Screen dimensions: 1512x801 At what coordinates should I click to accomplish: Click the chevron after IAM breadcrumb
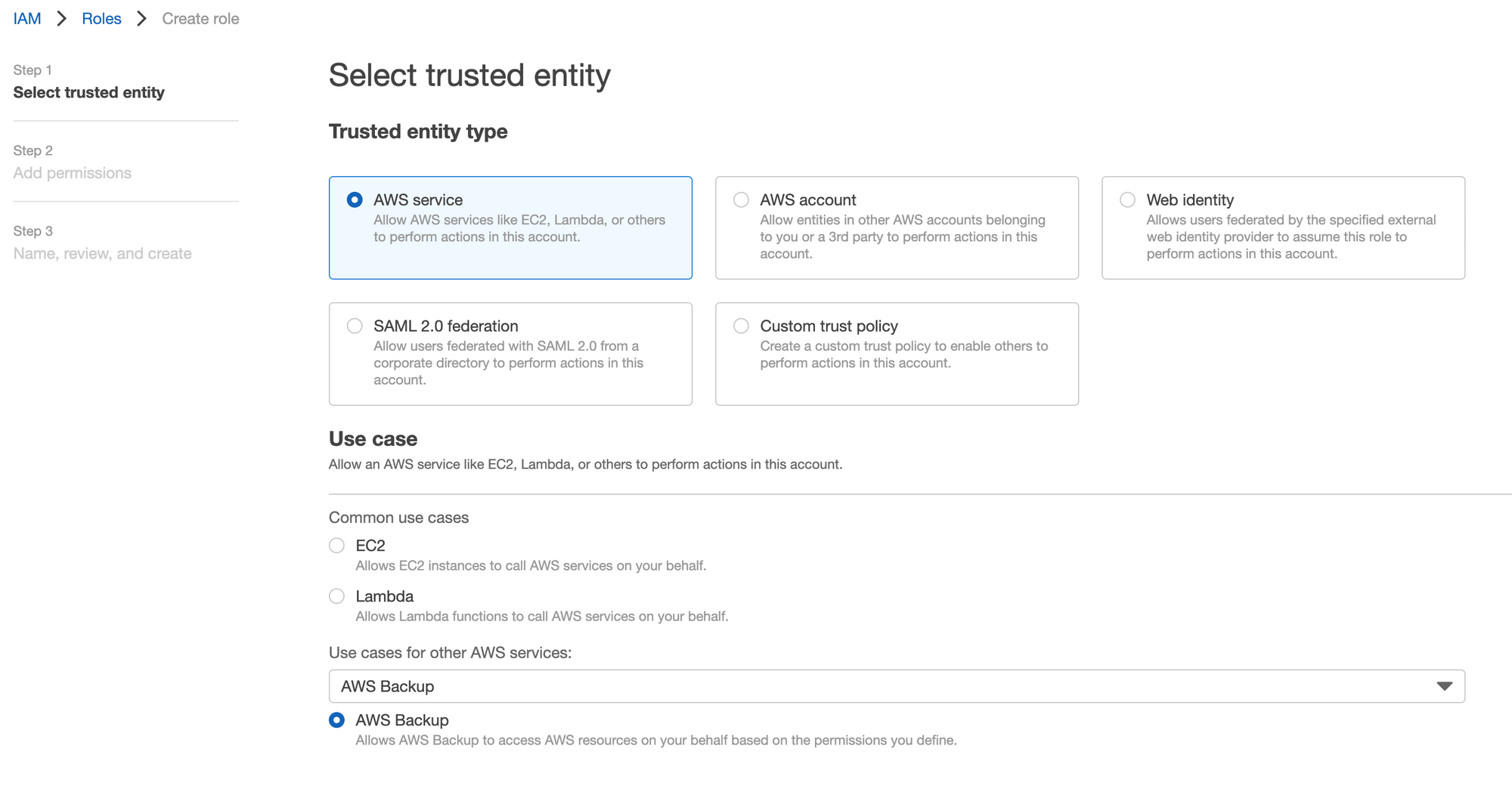point(62,19)
